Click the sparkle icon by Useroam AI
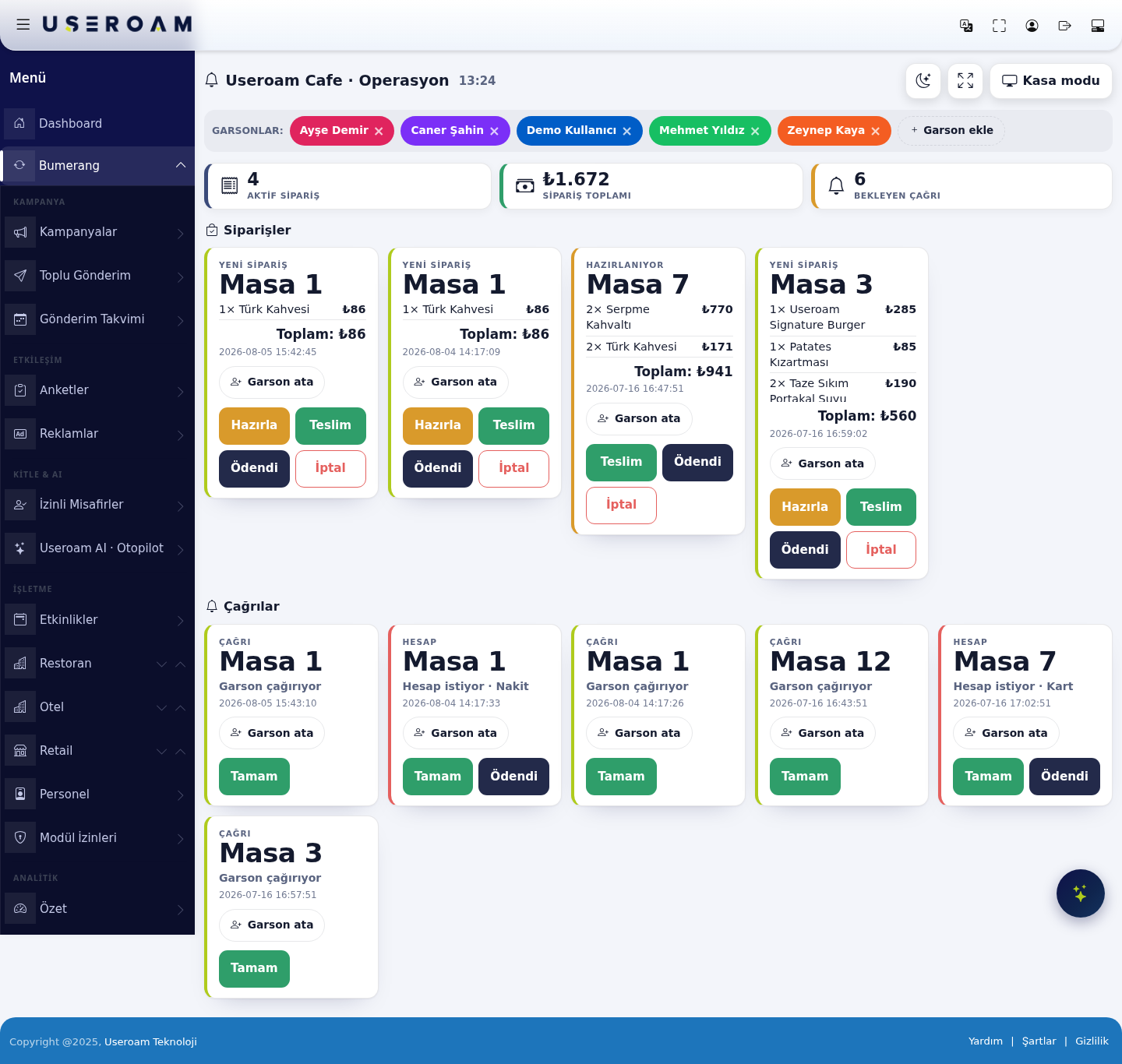1122x1064 pixels. tap(20, 548)
